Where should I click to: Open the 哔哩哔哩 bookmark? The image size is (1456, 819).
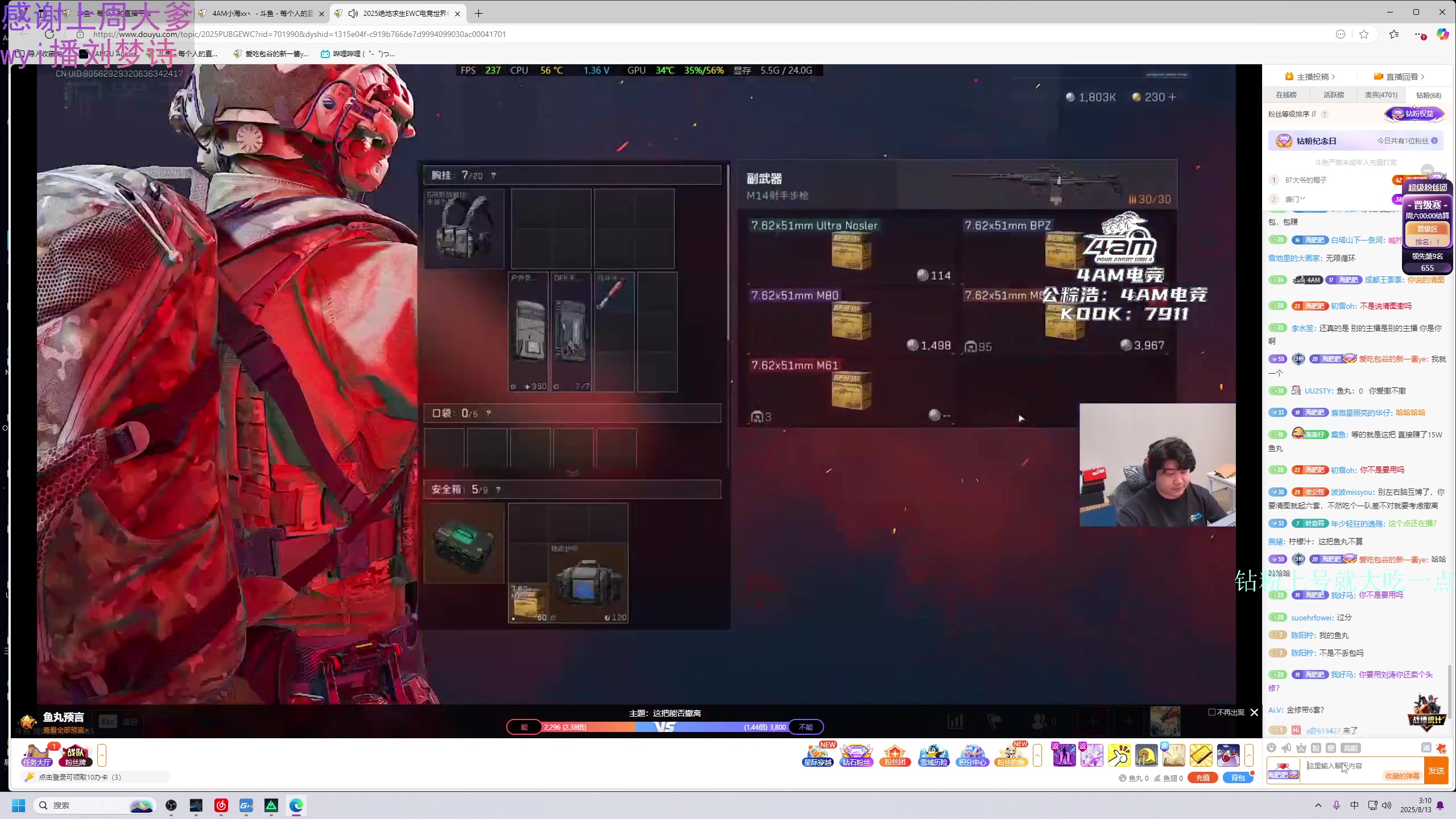click(357, 53)
